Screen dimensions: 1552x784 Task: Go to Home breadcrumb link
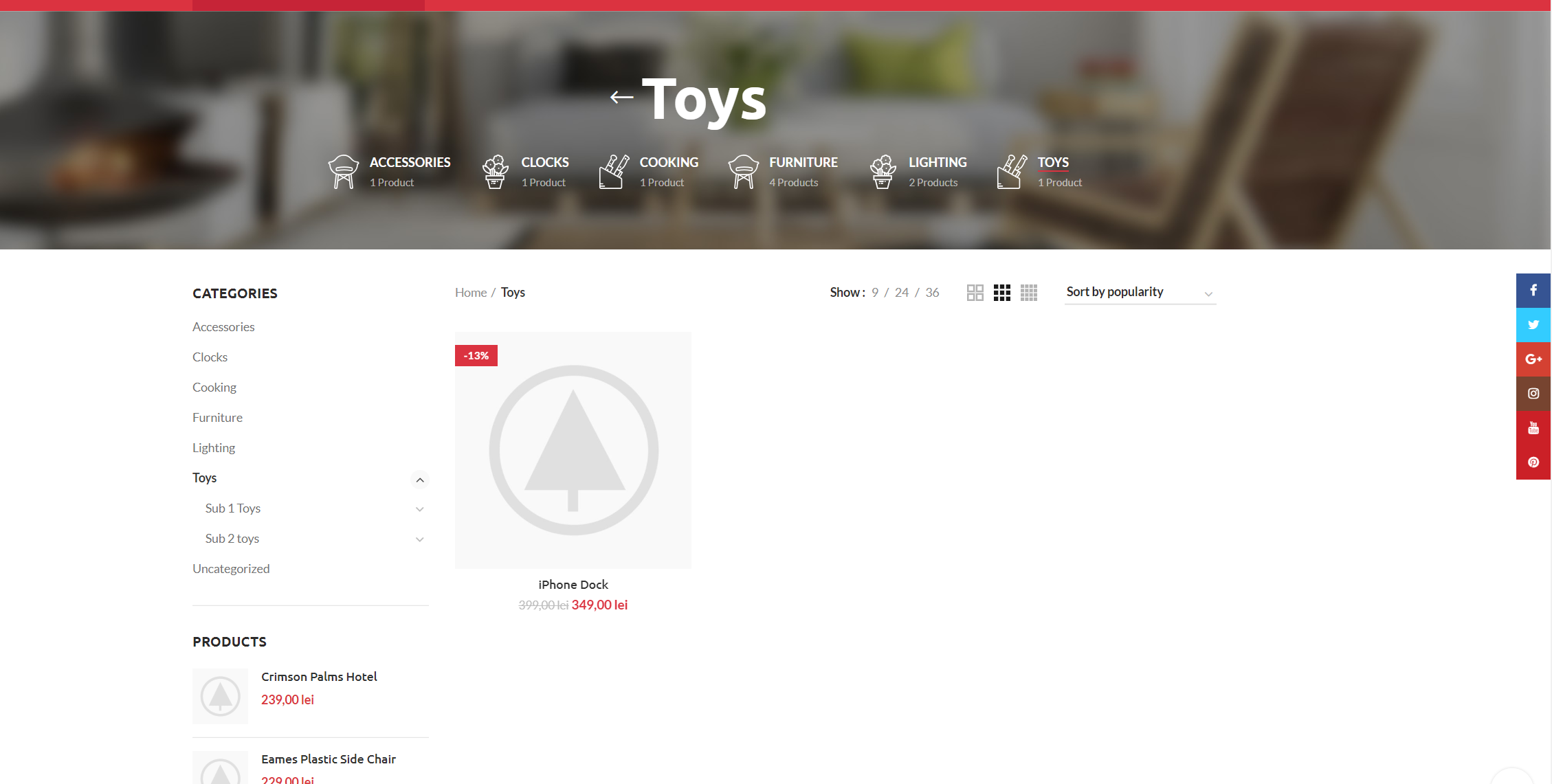click(x=470, y=293)
